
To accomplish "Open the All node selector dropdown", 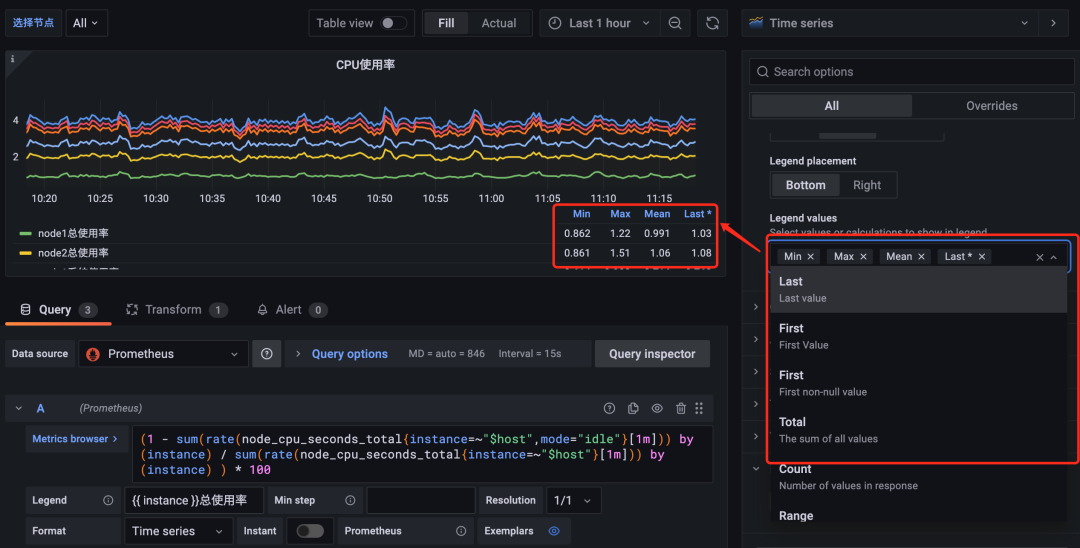I will tap(86, 23).
